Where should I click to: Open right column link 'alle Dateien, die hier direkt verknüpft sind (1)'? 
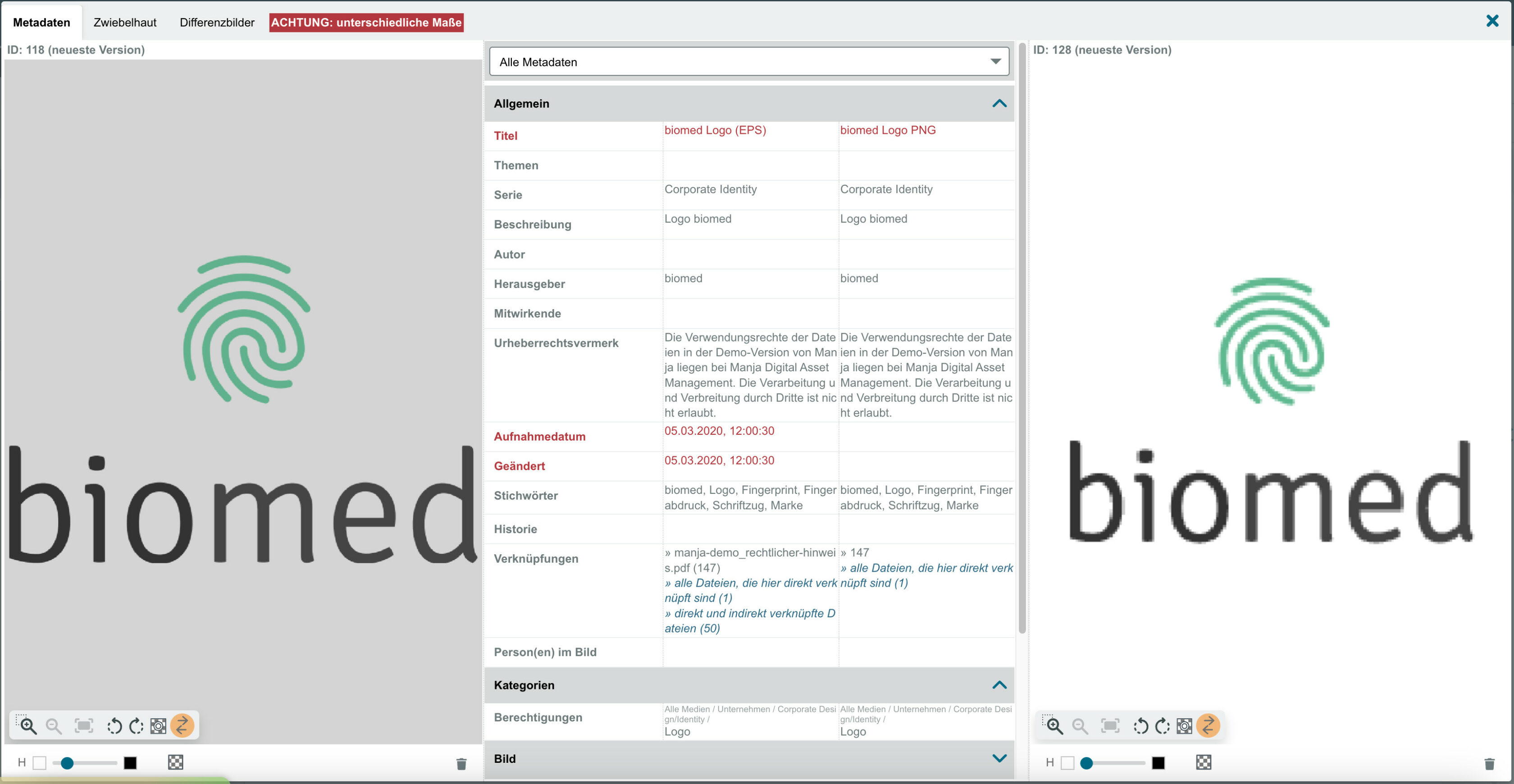[926, 575]
